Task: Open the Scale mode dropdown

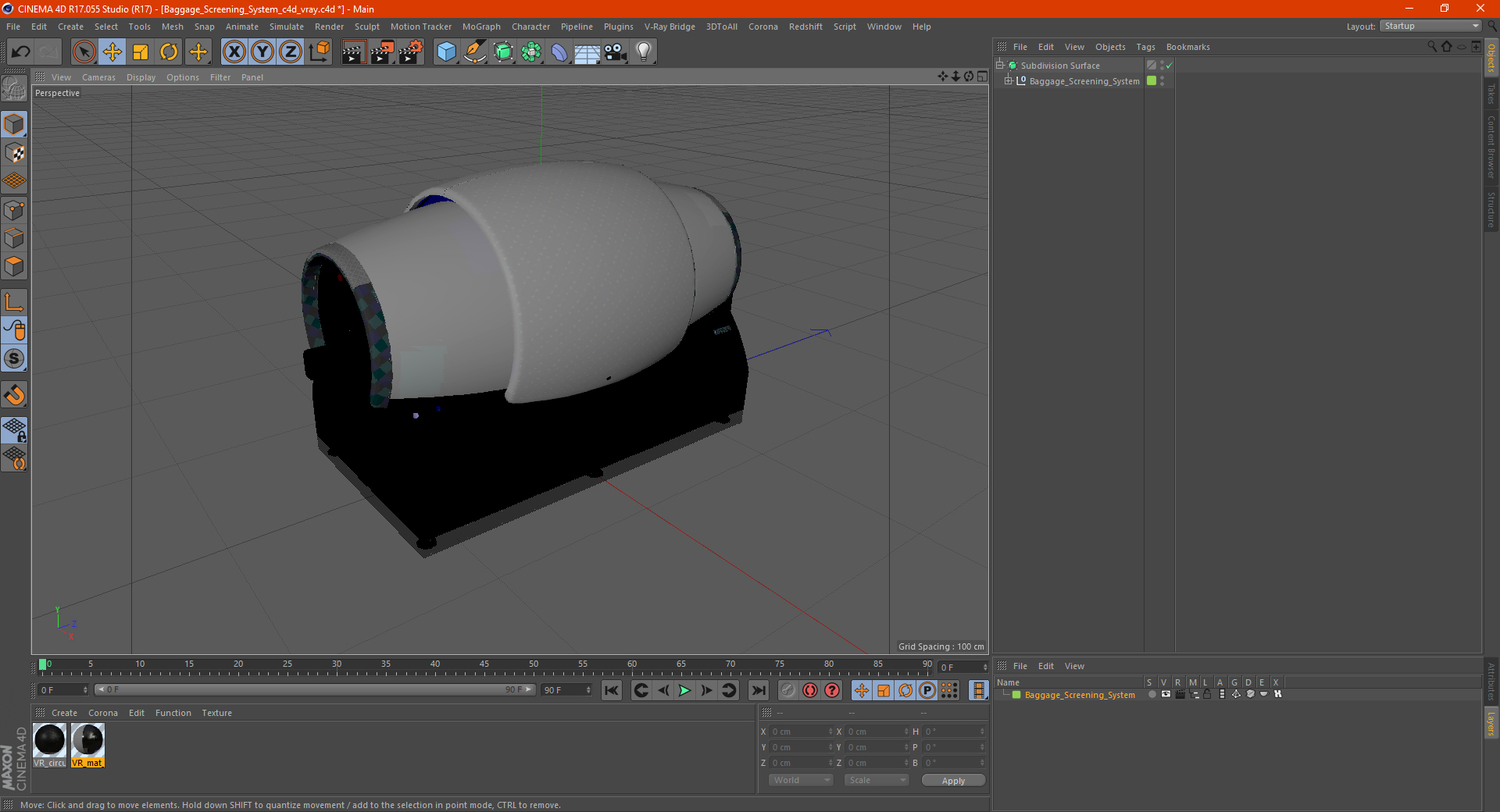Action: (x=877, y=780)
